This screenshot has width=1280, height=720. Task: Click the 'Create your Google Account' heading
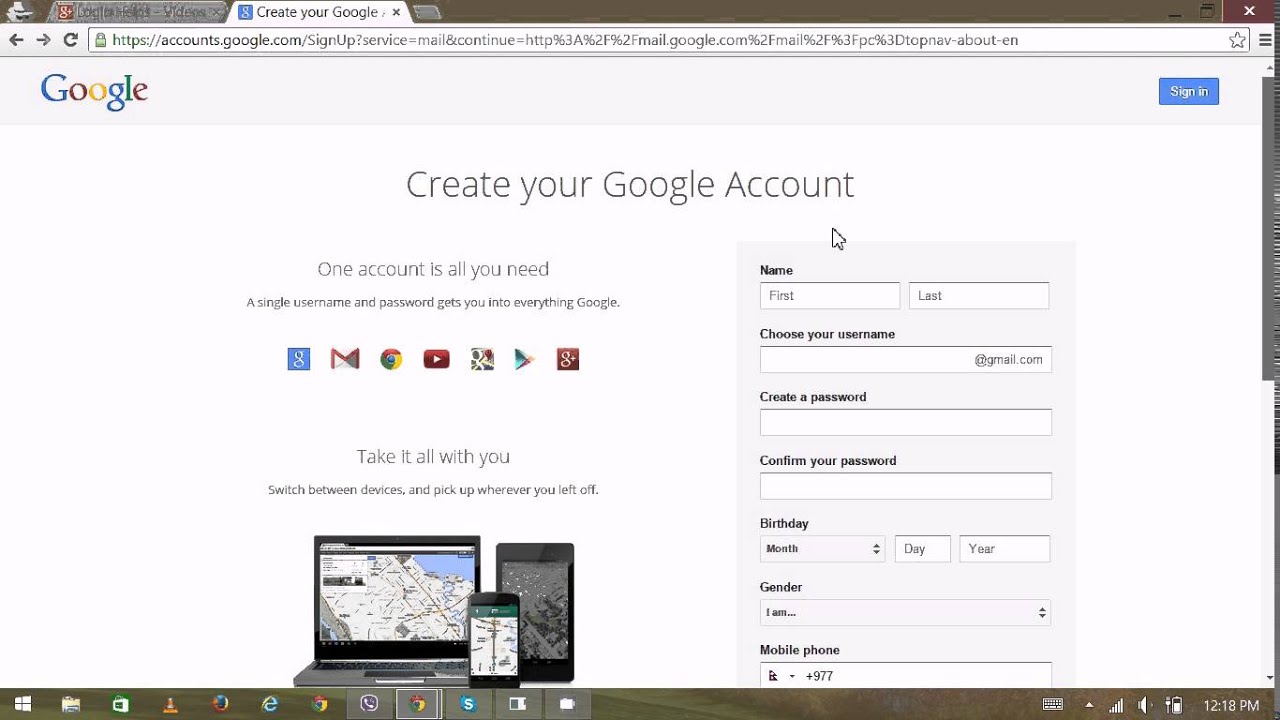pos(630,184)
